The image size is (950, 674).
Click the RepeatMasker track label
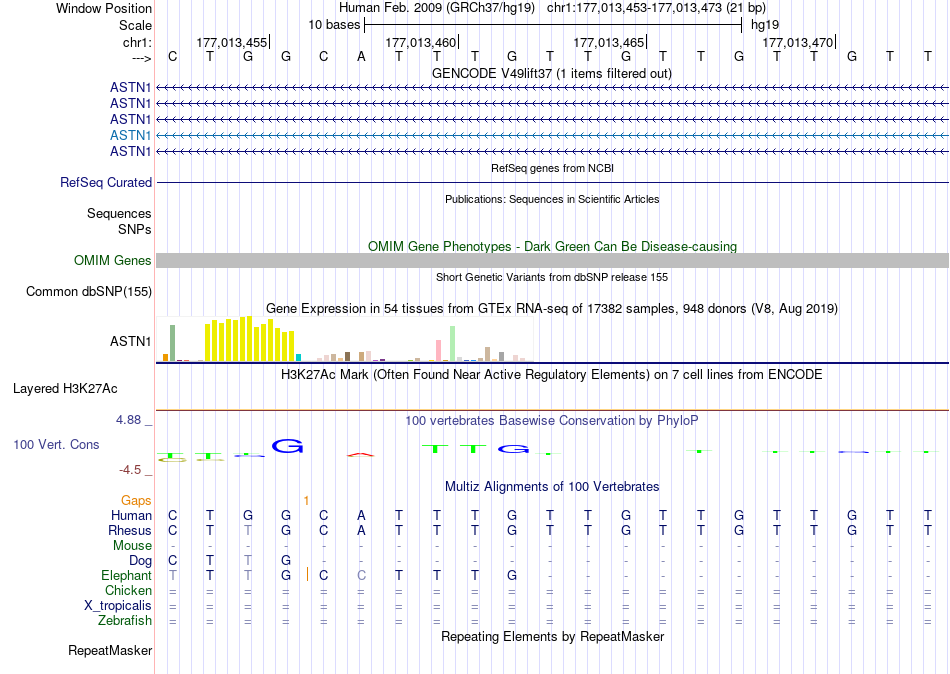[110, 651]
